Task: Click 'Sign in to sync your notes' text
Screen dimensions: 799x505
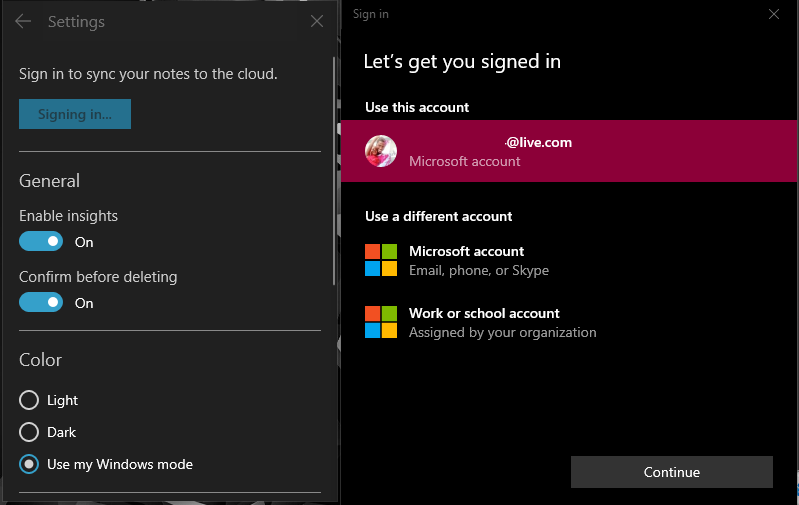Action: pos(148,74)
